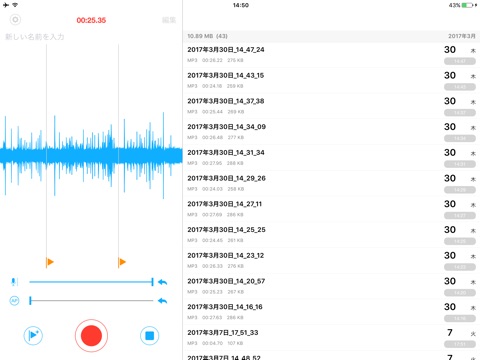Image resolution: width=480 pixels, height=360 pixels.
Task: Open recording 2017年3月7日_17_51_33
Action: (331, 338)
